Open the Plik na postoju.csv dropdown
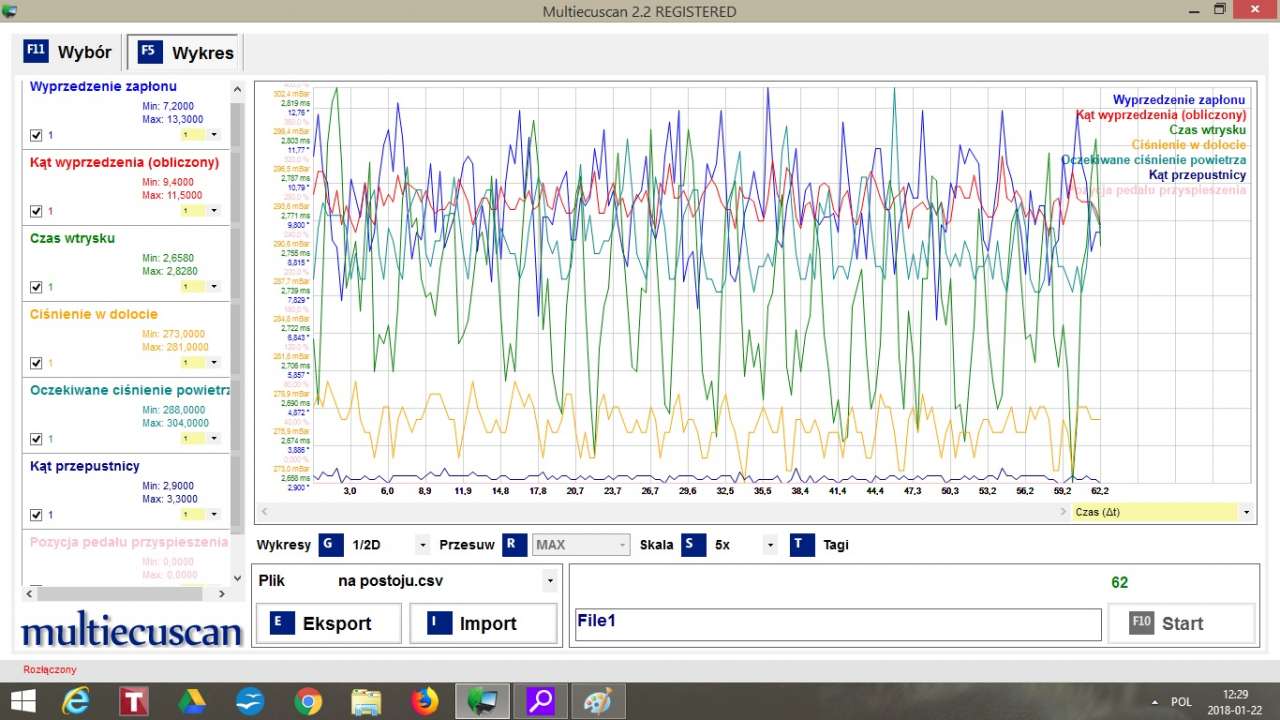This screenshot has width=1280, height=720. [x=549, y=581]
